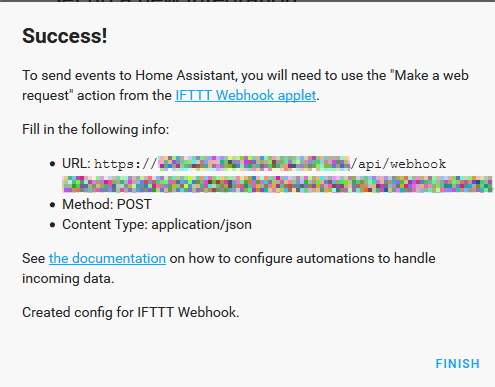Click the bullet beside Method: POST
The height and width of the screenshot is (387, 495).
point(52,205)
